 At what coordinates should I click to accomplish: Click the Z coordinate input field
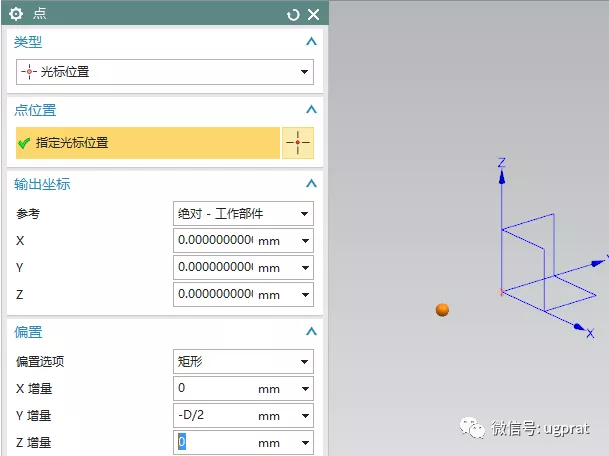pos(214,294)
